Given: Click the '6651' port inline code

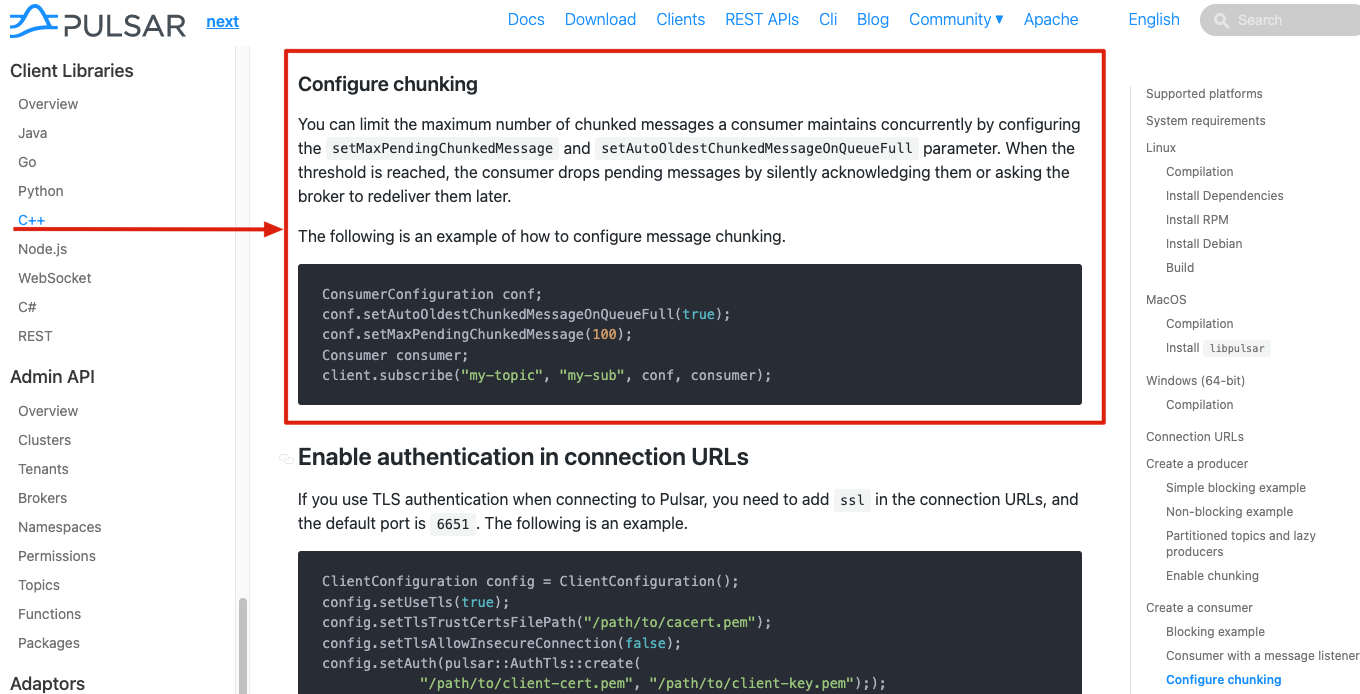Looking at the screenshot, I should pos(453,524).
